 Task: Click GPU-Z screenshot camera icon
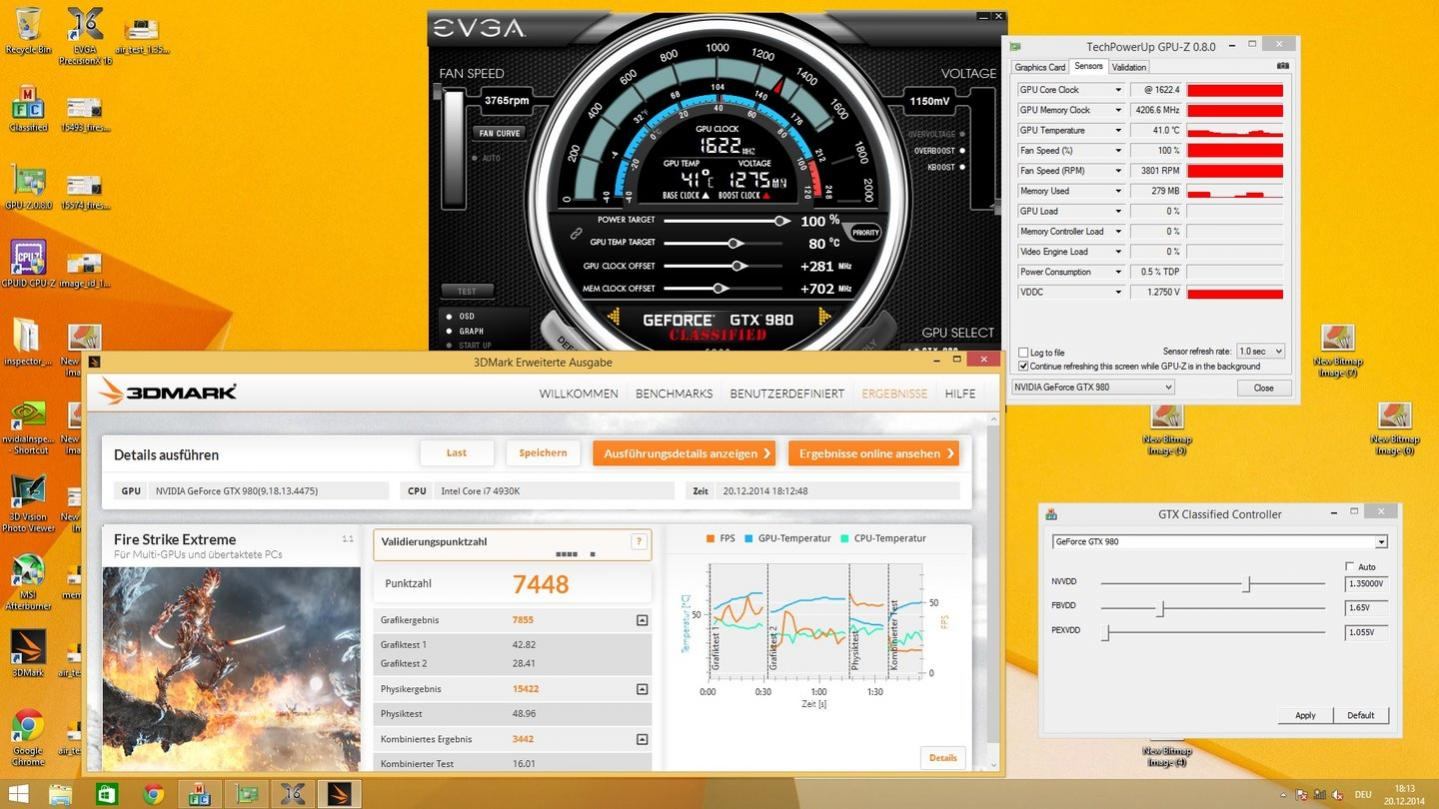click(1283, 66)
